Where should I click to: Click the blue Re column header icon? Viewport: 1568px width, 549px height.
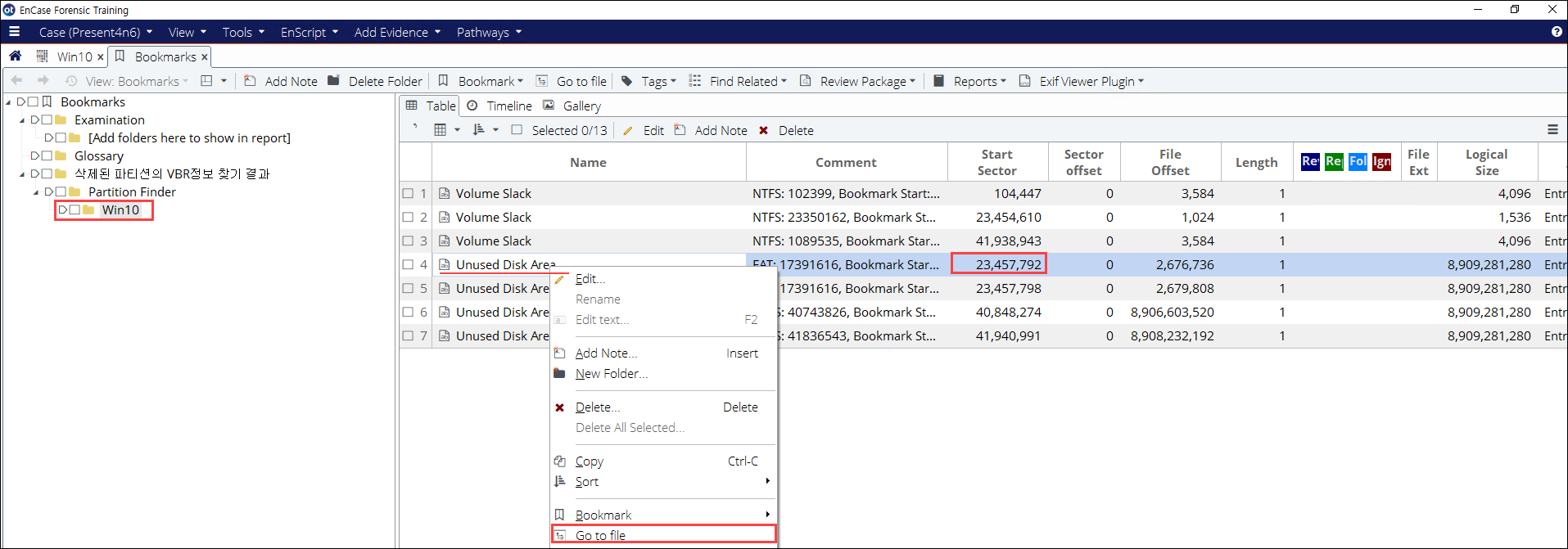[x=1310, y=161]
